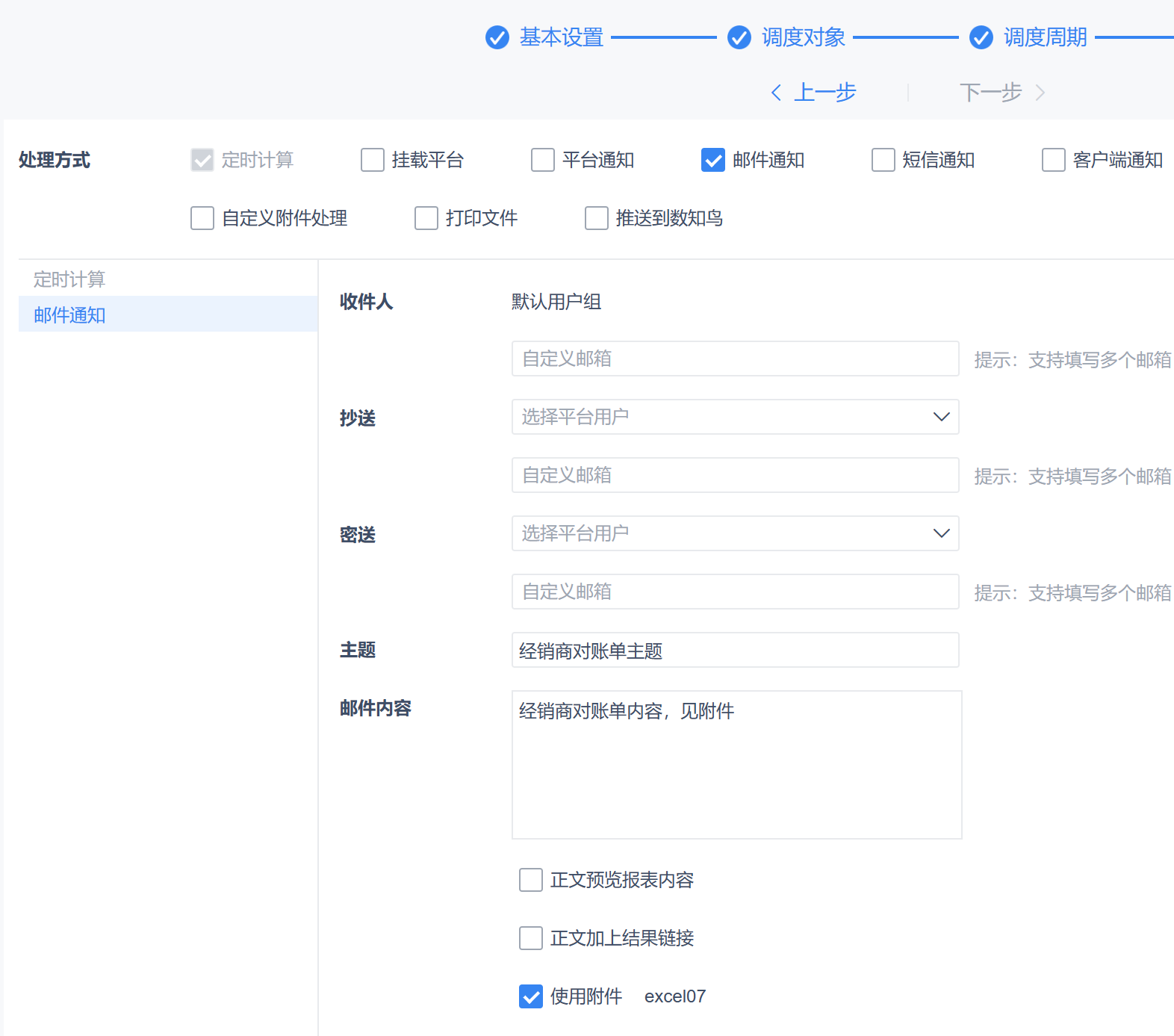Screen dimensions: 1174x1036
Task: Focus the 抄送 自定义邮箱 field
Action: click(x=736, y=475)
